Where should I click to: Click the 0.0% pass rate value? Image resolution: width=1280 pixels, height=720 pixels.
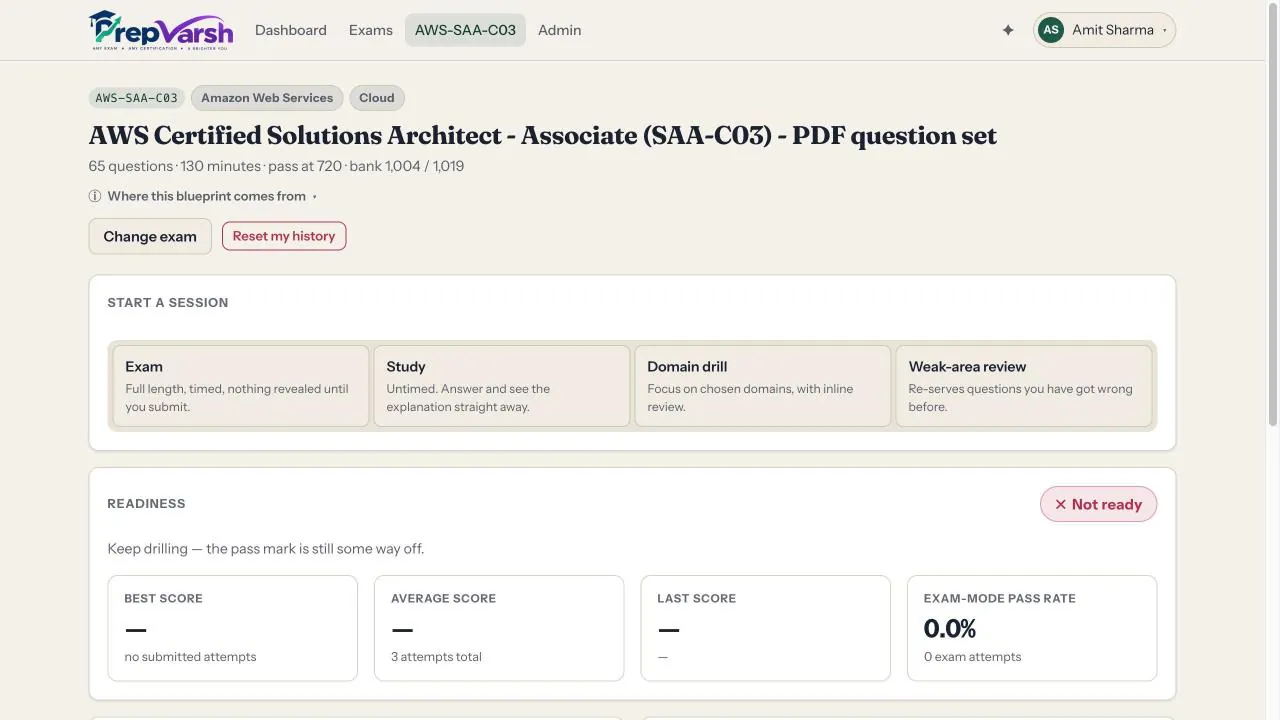click(950, 629)
